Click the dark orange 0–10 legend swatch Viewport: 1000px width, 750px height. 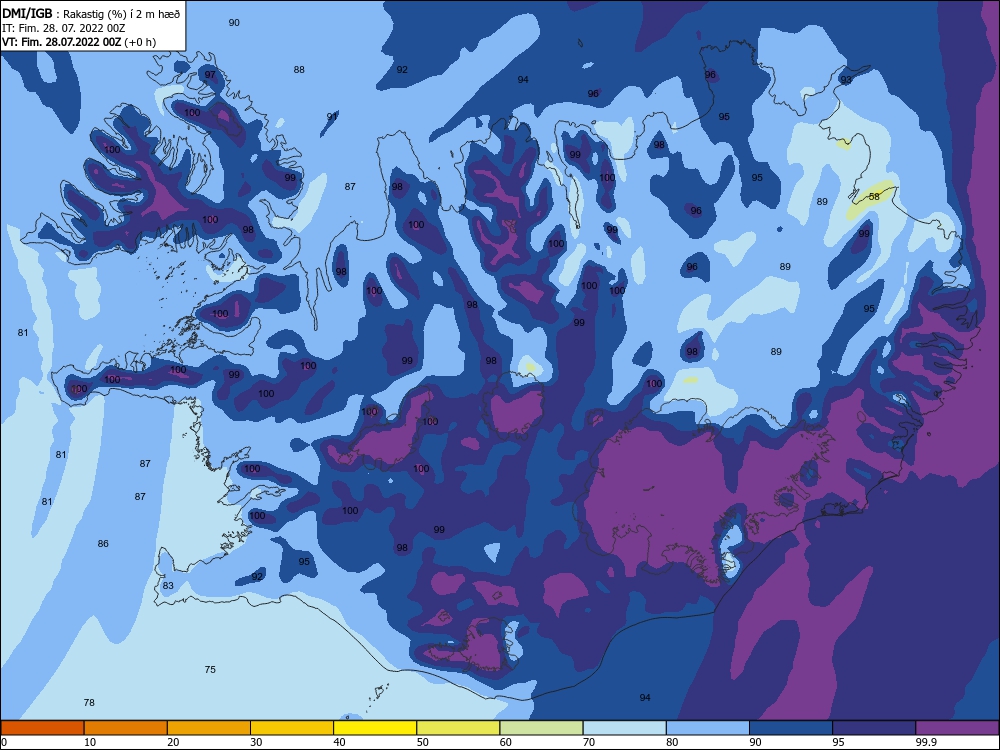42,728
